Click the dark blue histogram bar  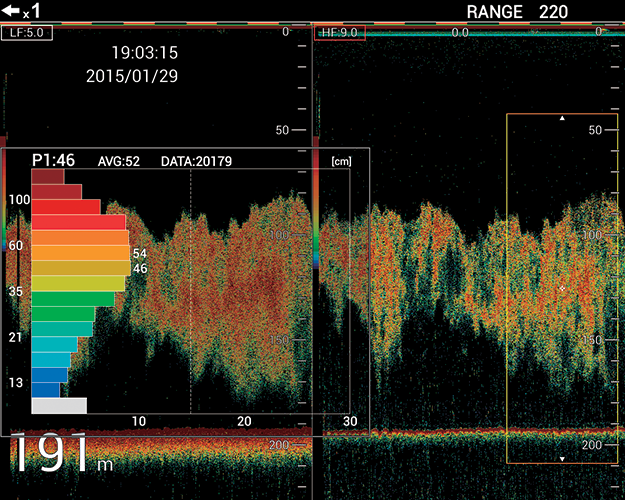(47, 389)
